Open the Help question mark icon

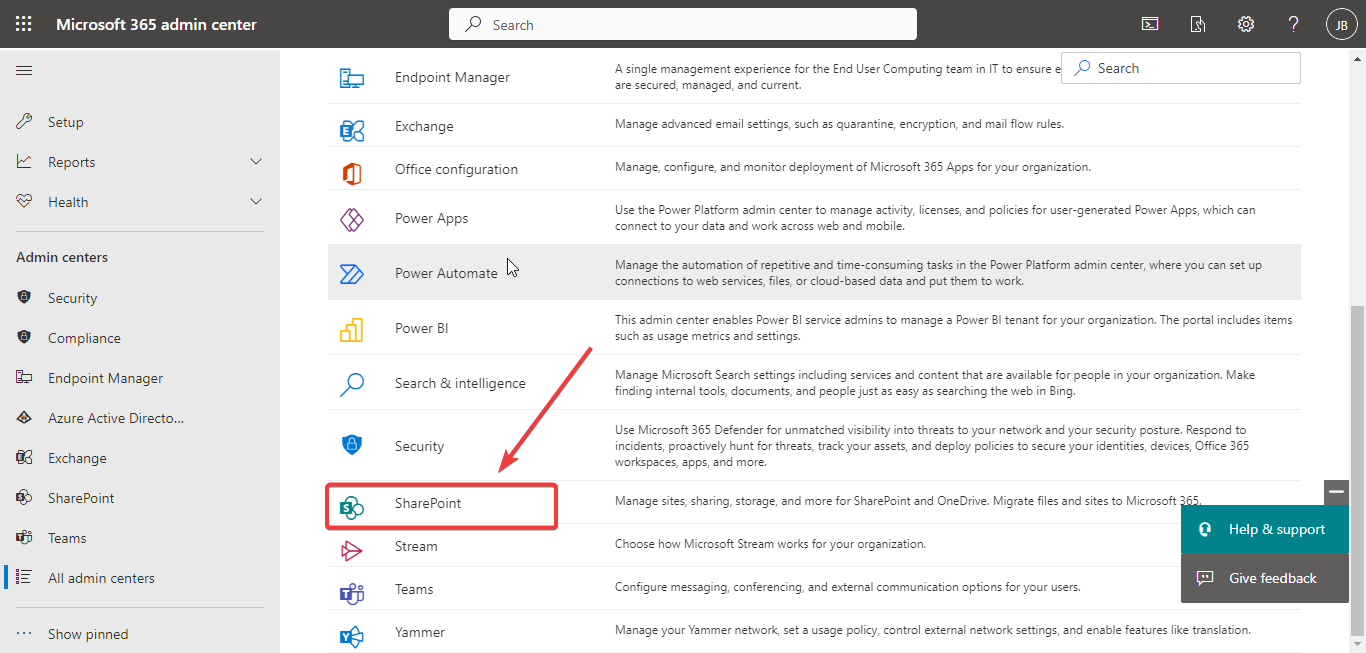pyautogui.click(x=1294, y=24)
